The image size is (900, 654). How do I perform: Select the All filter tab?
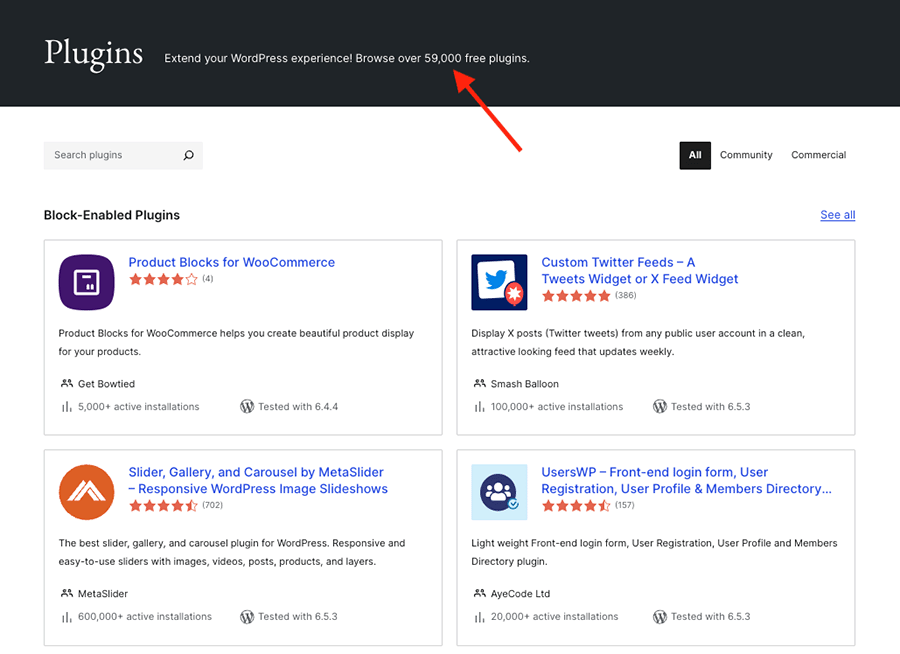tap(695, 156)
